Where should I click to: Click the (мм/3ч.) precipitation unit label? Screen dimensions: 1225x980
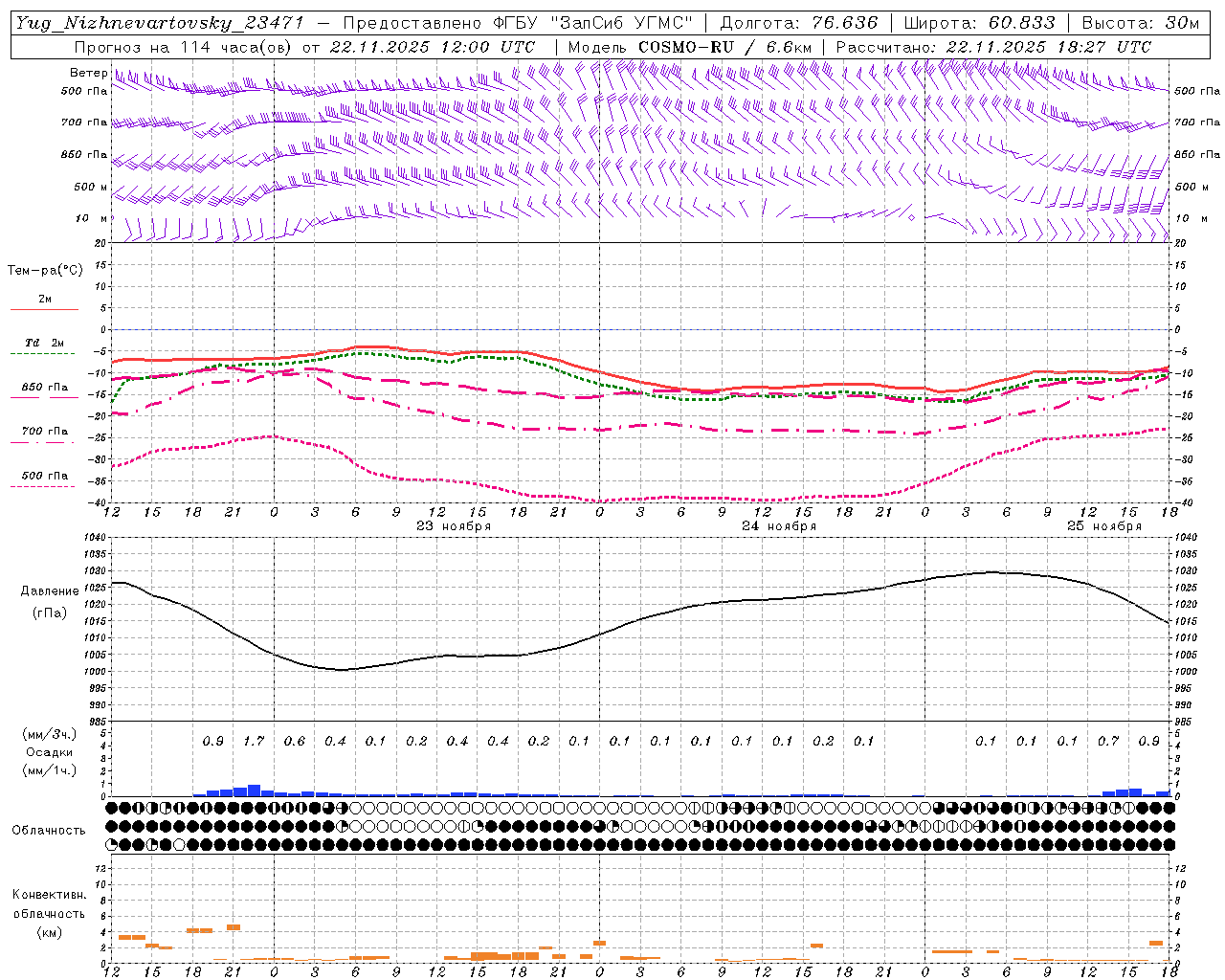[50, 734]
